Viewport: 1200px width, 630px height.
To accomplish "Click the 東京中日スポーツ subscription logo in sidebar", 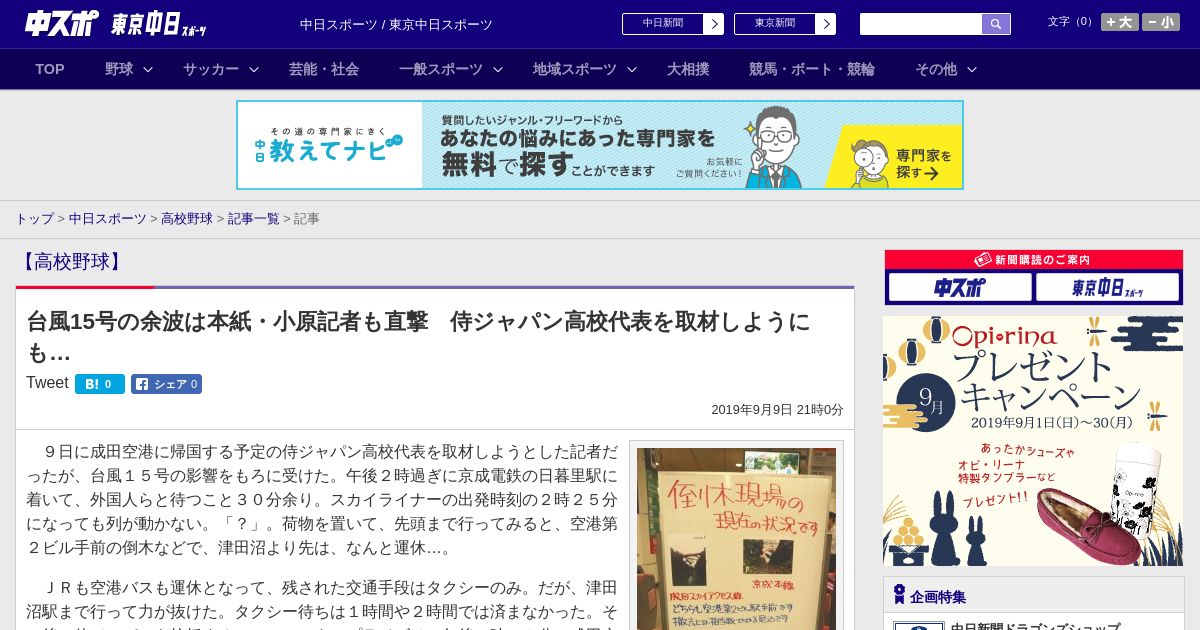I will 1107,288.
